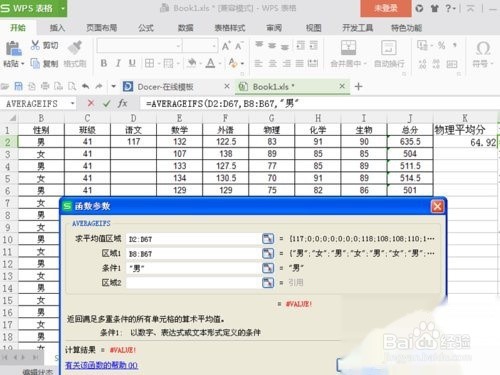Click the Redo arrow
500x375 pixels.
pyautogui.click(x=99, y=87)
